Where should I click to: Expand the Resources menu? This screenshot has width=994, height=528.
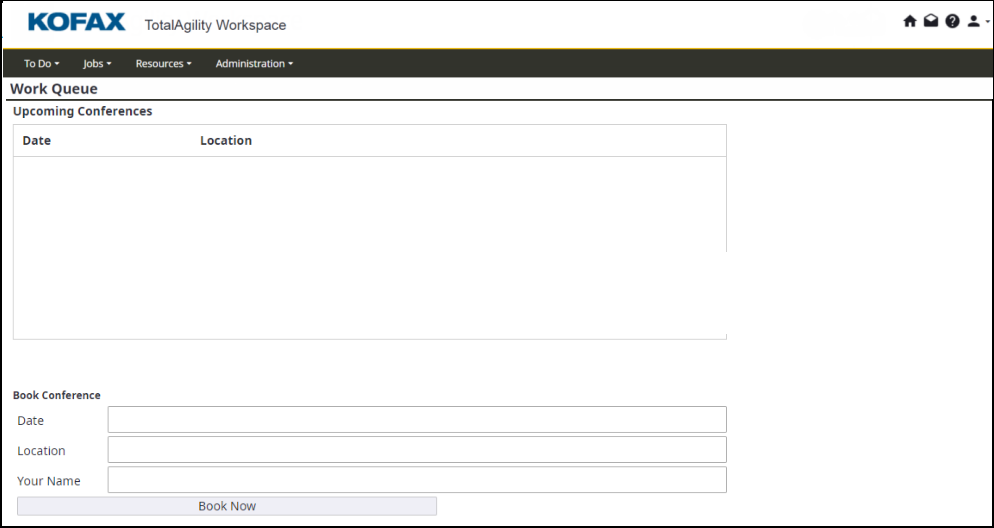point(164,63)
